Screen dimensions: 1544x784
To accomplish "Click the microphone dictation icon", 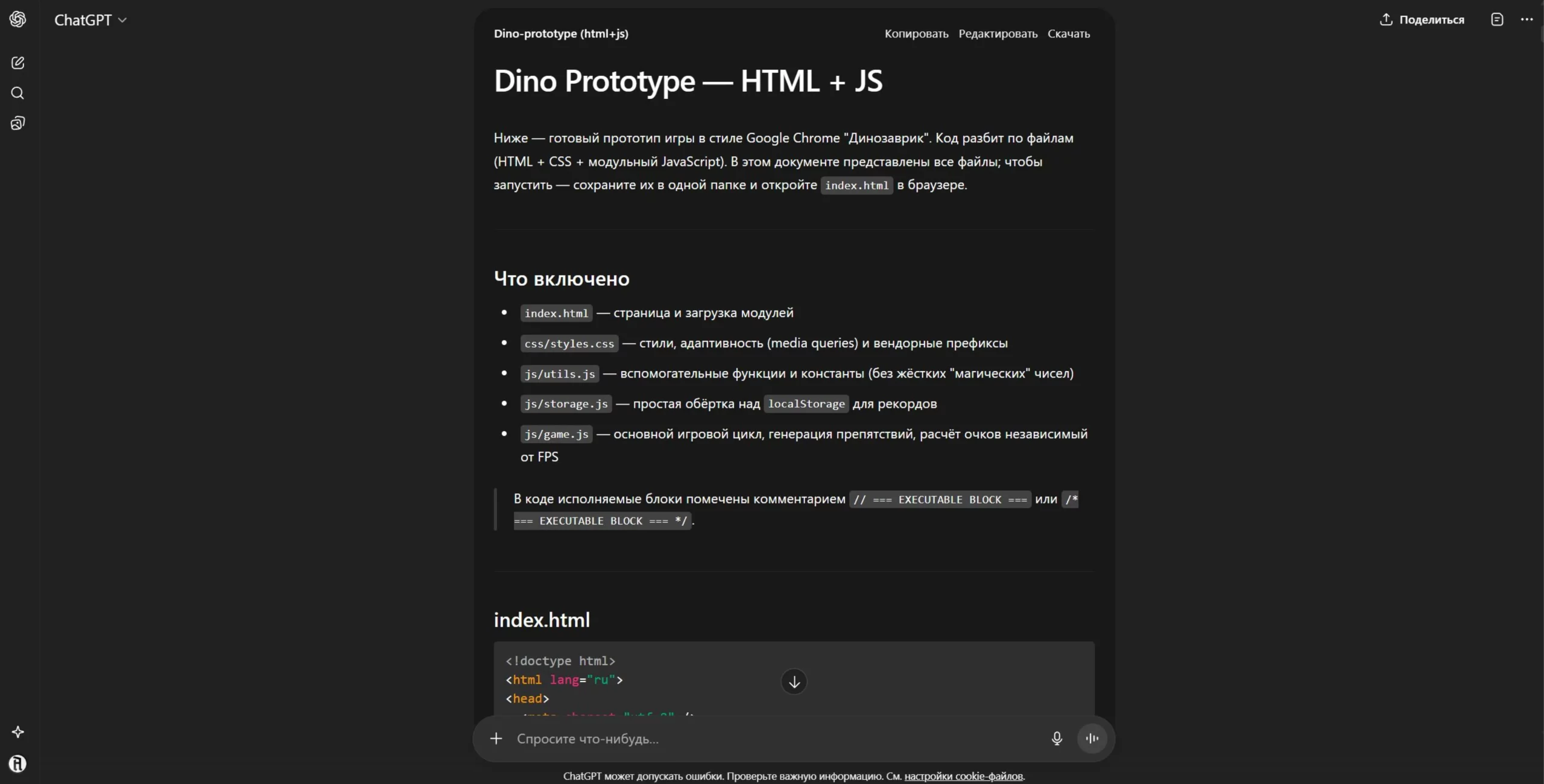I will [1057, 738].
